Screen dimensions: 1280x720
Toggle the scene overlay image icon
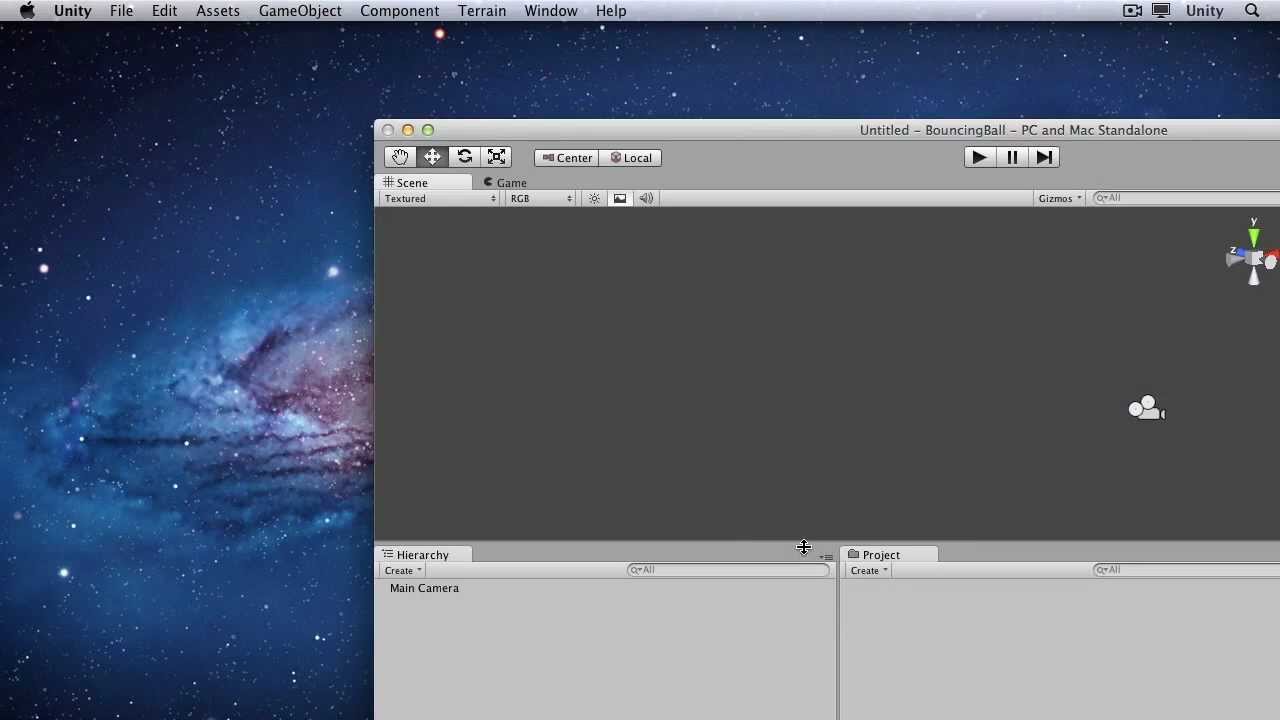point(620,198)
